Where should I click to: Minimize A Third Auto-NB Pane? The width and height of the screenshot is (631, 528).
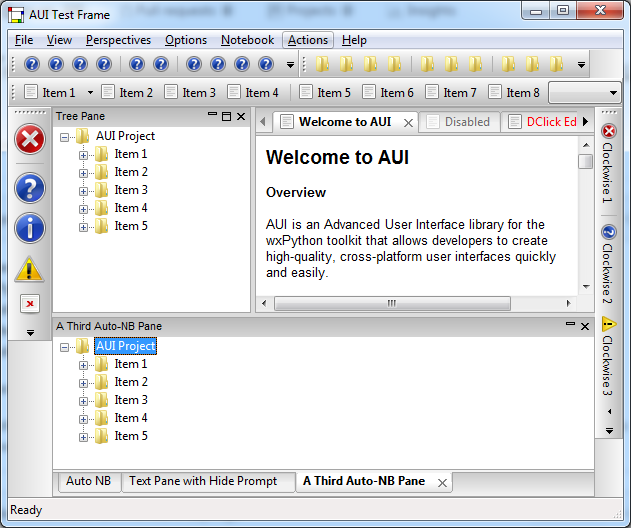pos(570,324)
